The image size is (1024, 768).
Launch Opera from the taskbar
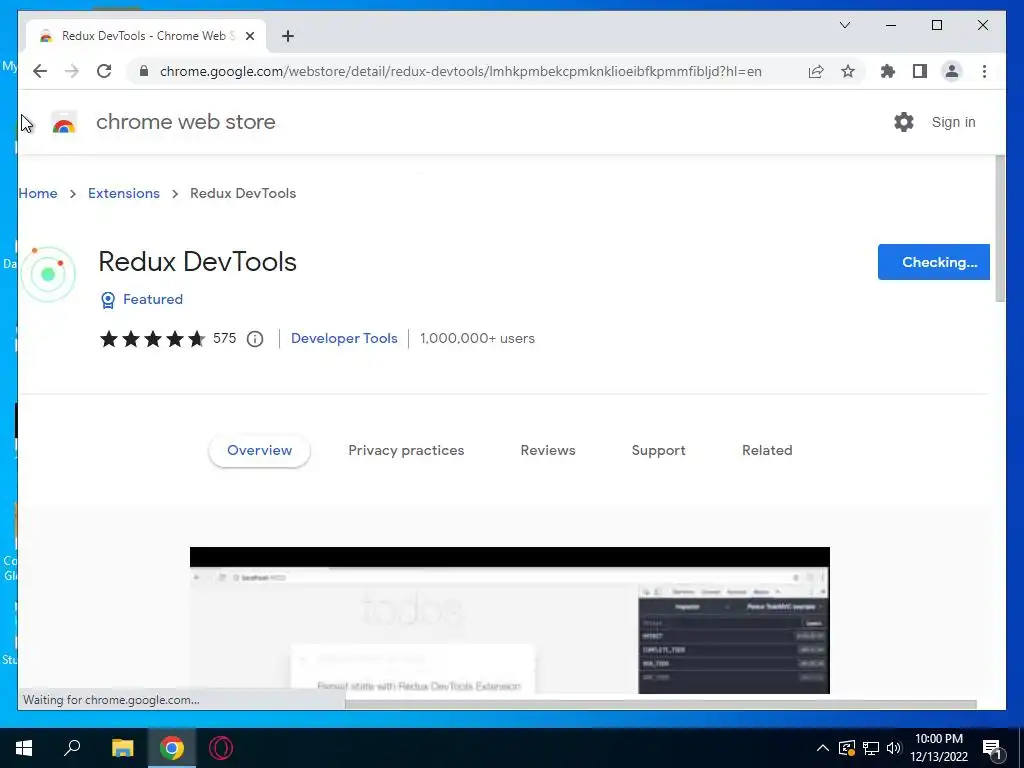[221, 748]
